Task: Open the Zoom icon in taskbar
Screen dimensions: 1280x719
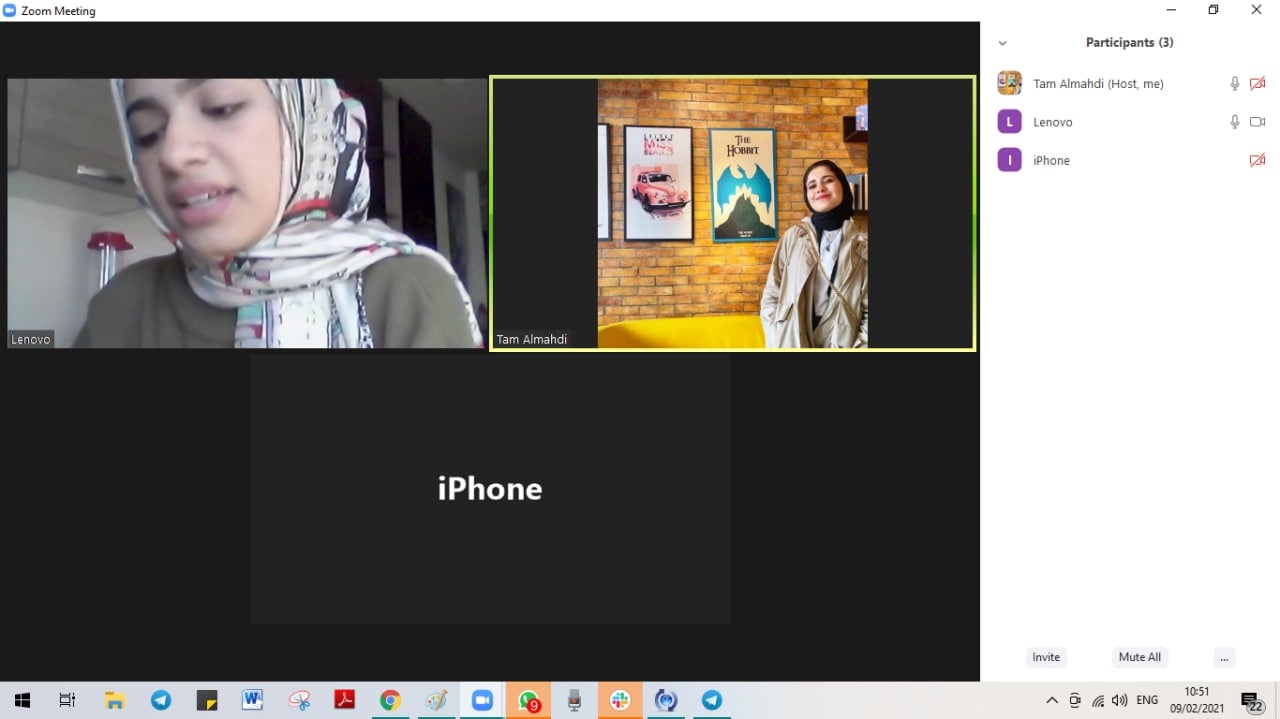Action: point(482,700)
